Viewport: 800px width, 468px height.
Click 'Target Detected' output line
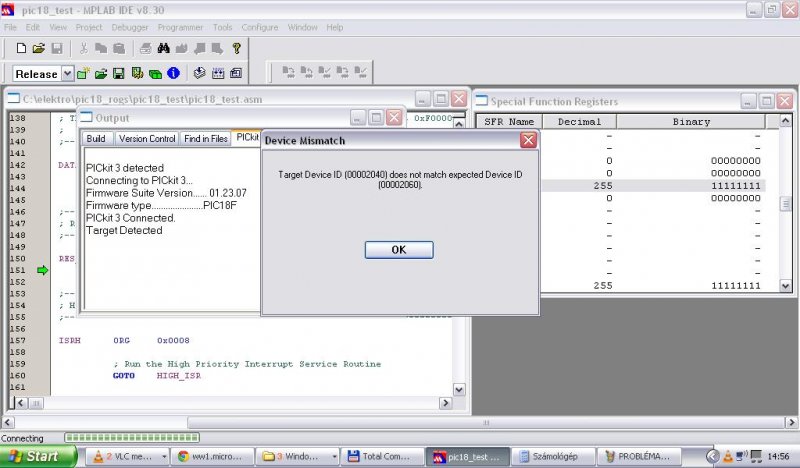(x=124, y=231)
